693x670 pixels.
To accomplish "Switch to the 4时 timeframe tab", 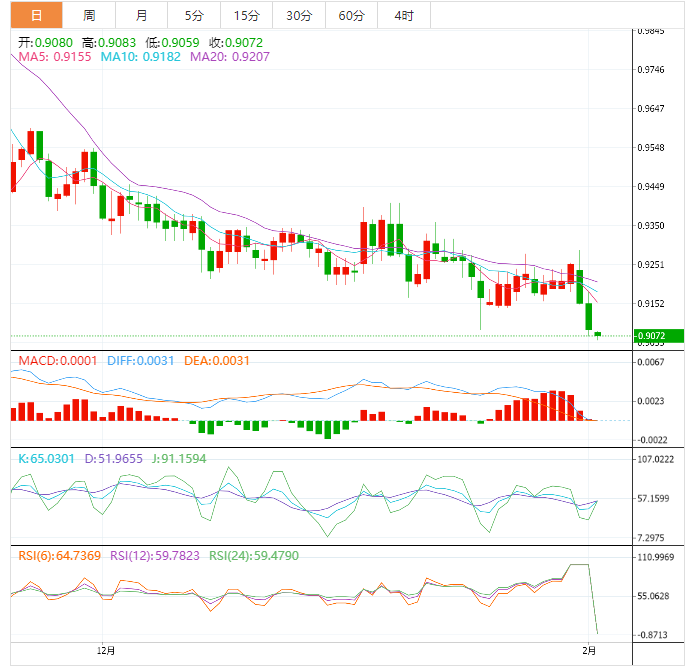I will (404, 15).
